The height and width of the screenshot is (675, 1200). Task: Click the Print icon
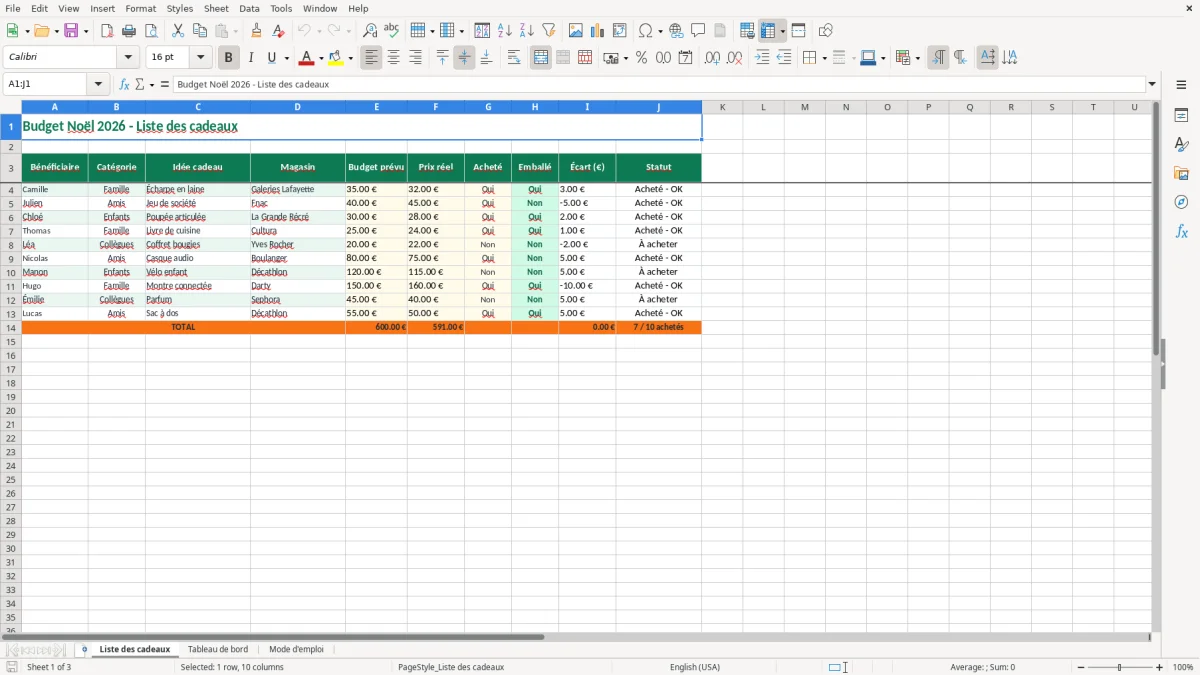(x=129, y=31)
